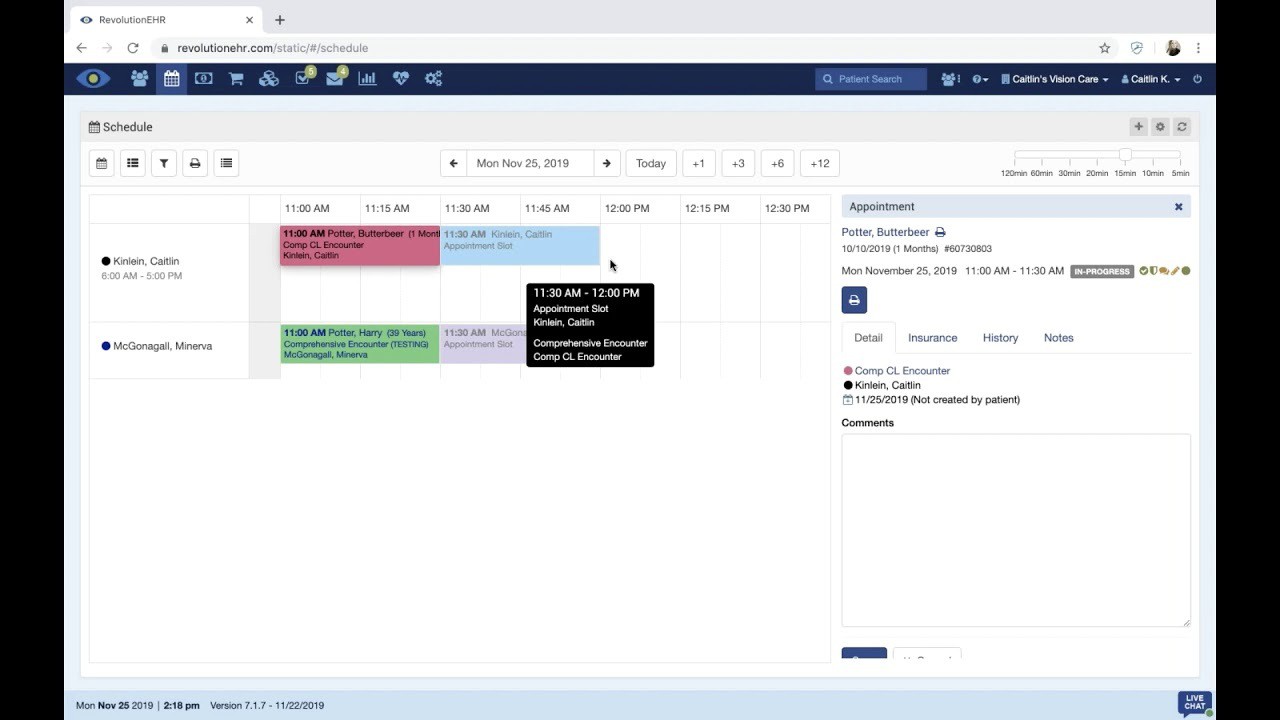1280x720 pixels.
Task: Open patient link Potter, Butterbeer
Action: (x=885, y=232)
